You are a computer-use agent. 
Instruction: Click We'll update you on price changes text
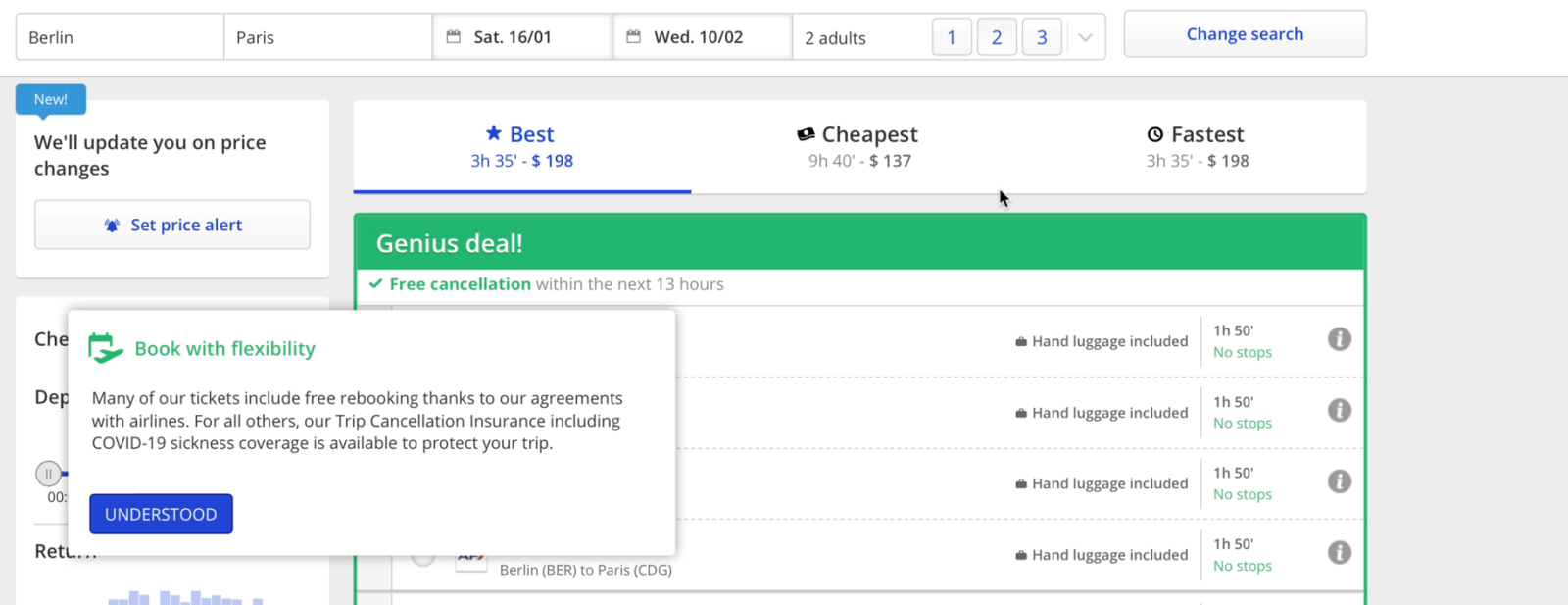coord(150,155)
